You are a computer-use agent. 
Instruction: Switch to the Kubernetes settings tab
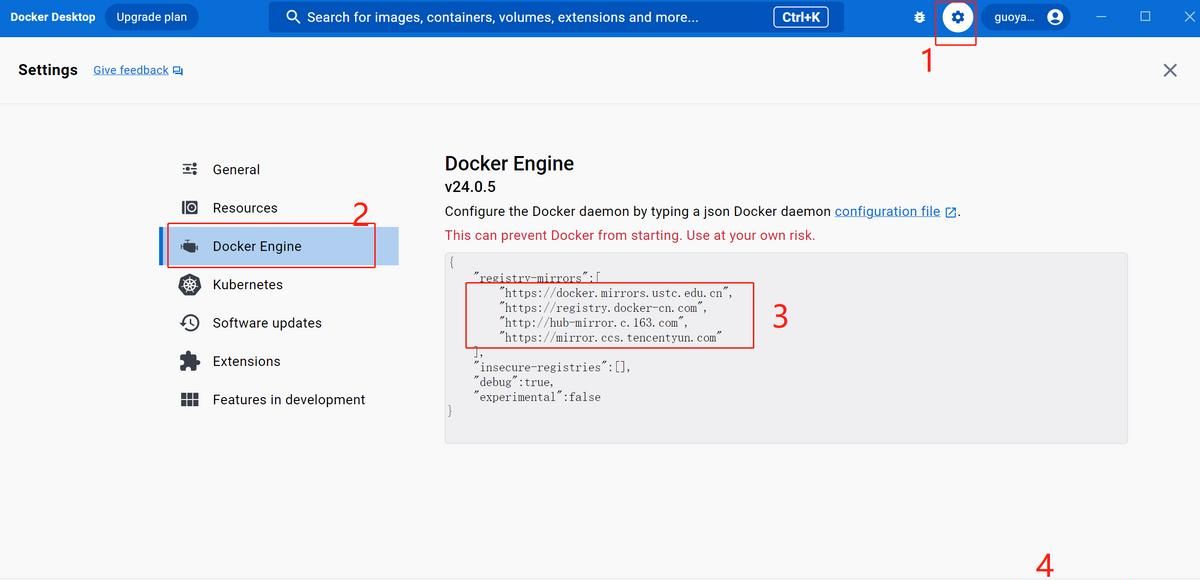point(253,284)
